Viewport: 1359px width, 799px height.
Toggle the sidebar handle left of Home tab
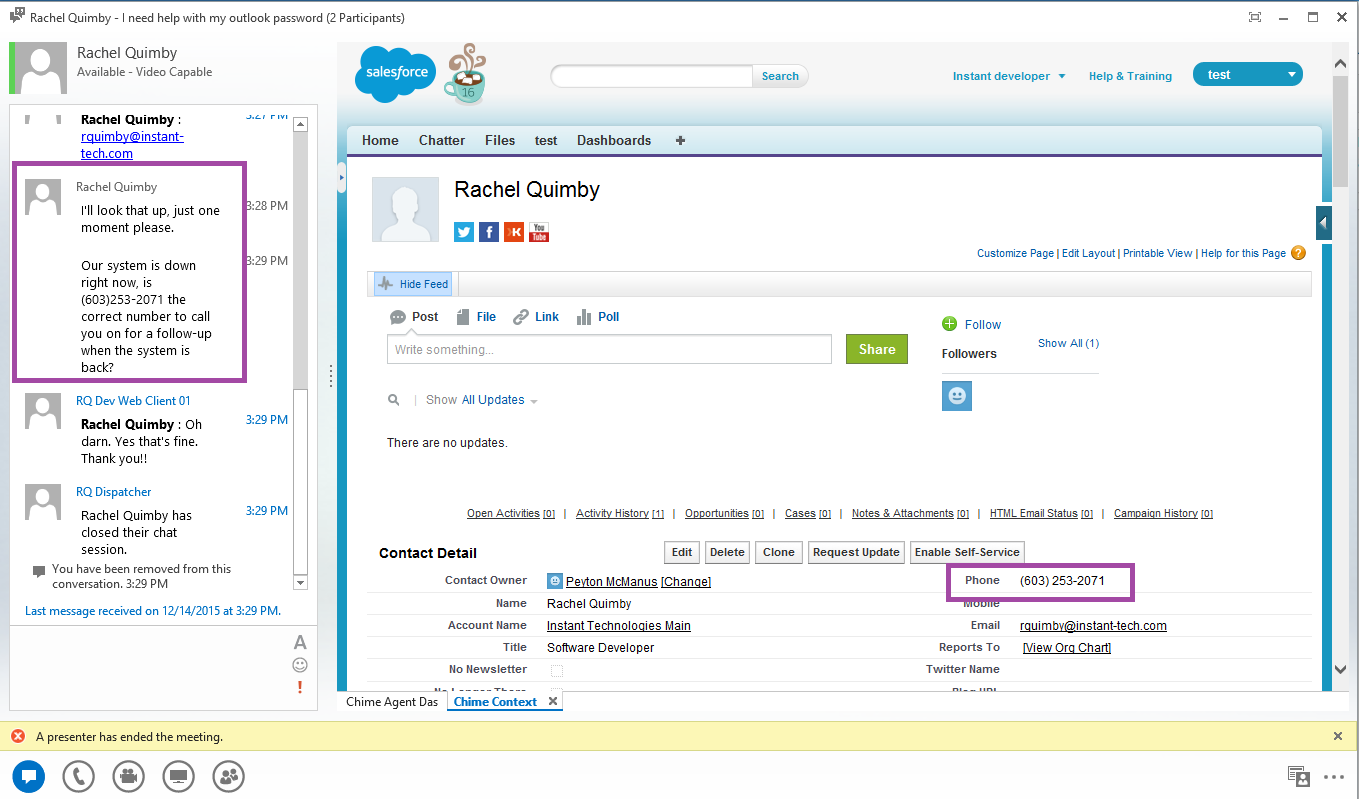click(x=341, y=178)
